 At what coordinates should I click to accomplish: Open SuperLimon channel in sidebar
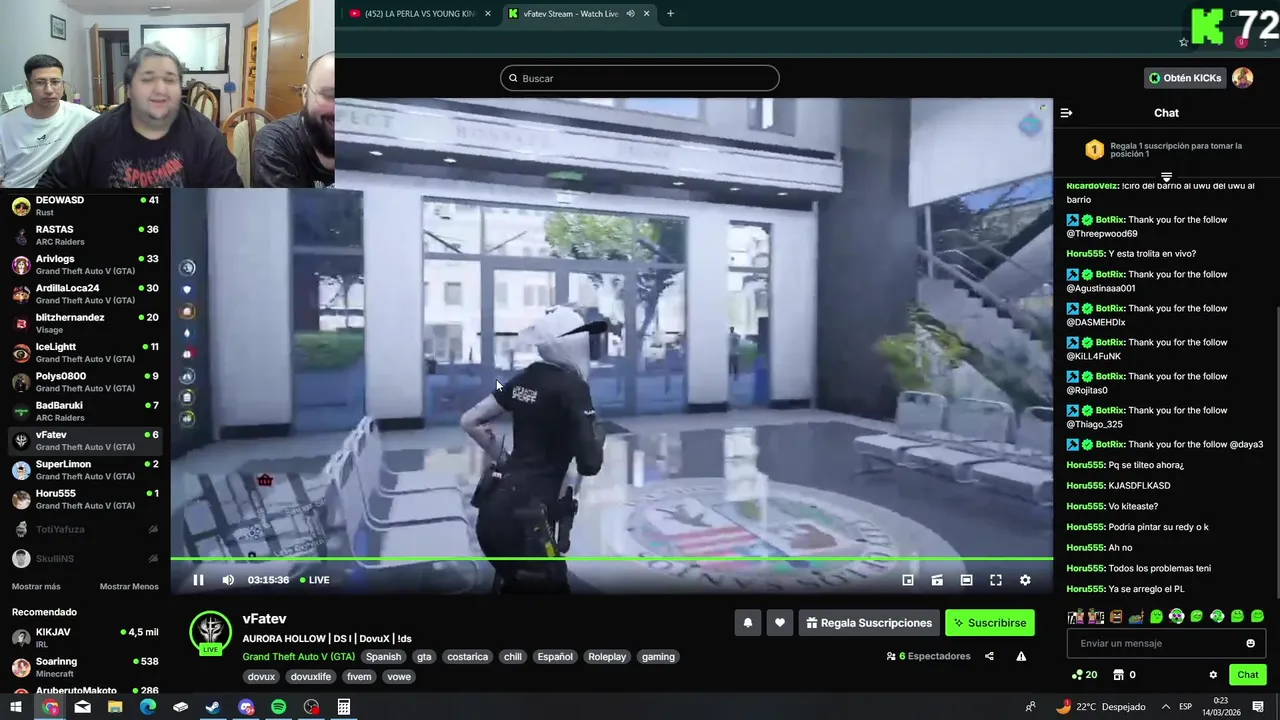coord(85,470)
